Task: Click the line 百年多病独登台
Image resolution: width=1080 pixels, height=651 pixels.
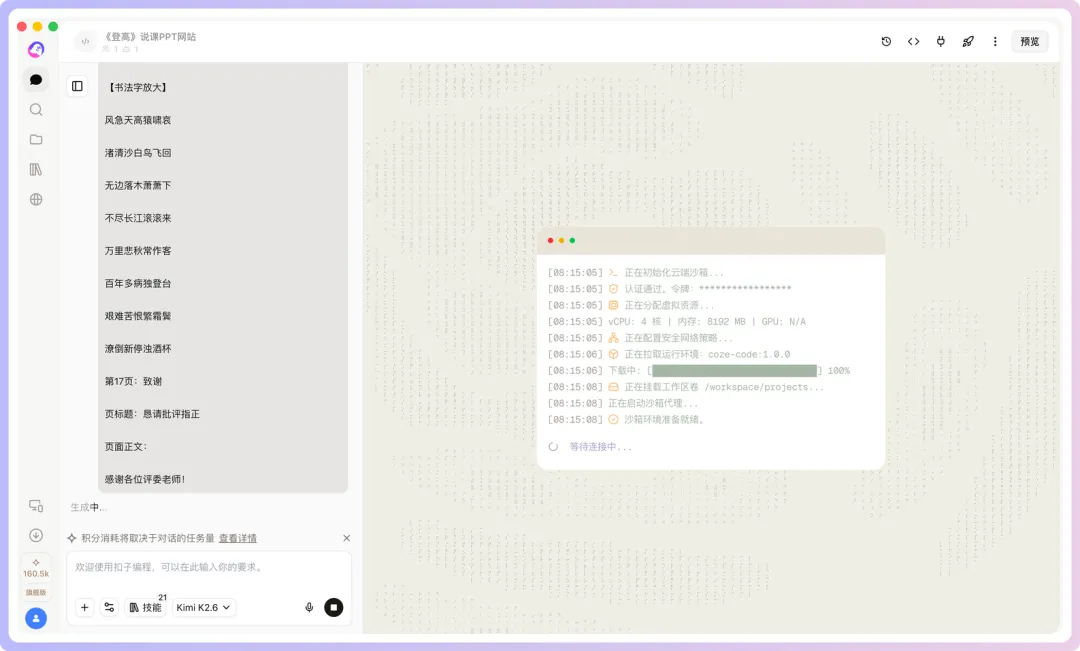Action: click(138, 283)
